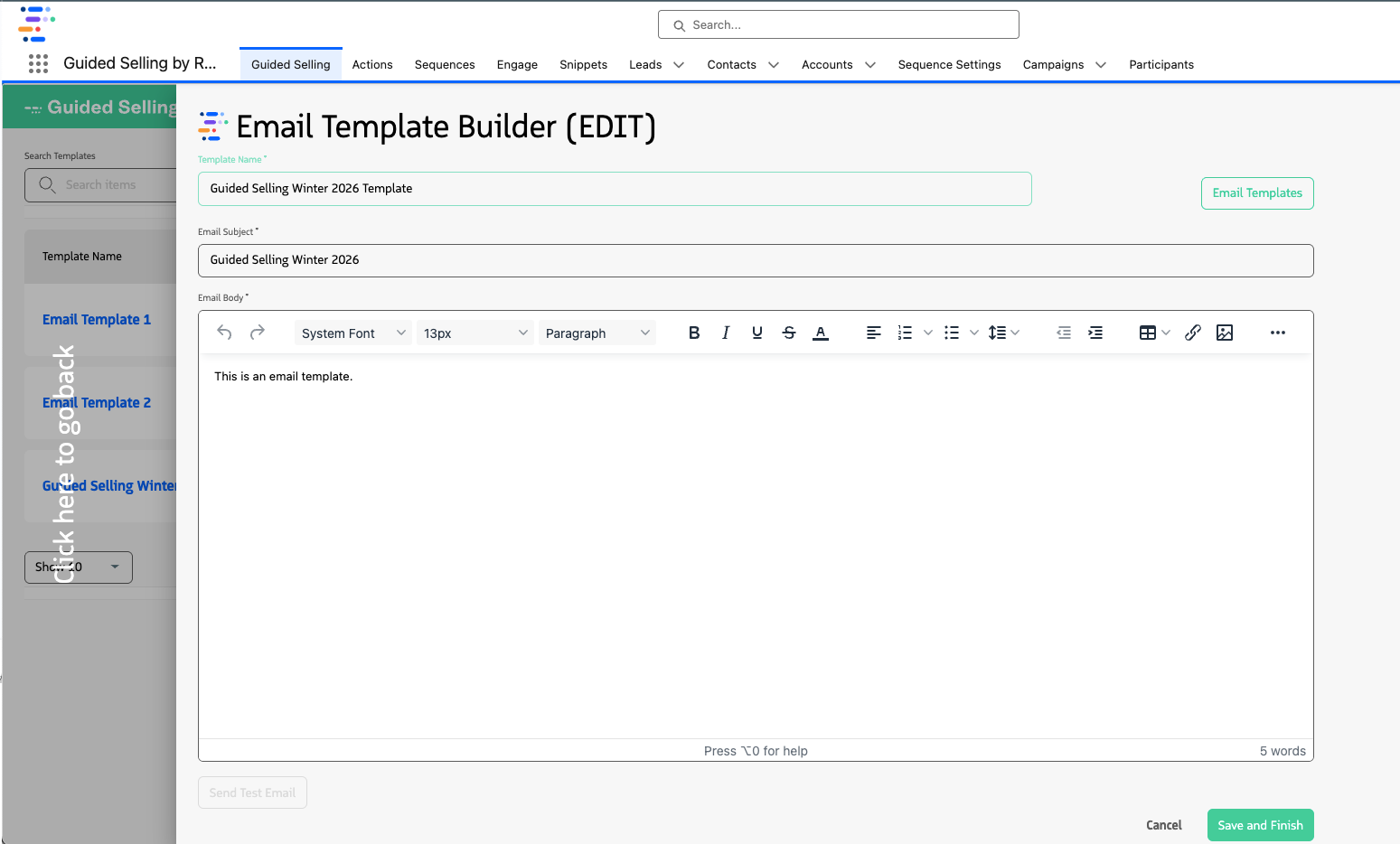Toggle text alignment option
Image resolution: width=1400 pixels, height=844 pixels.
[x=873, y=333]
